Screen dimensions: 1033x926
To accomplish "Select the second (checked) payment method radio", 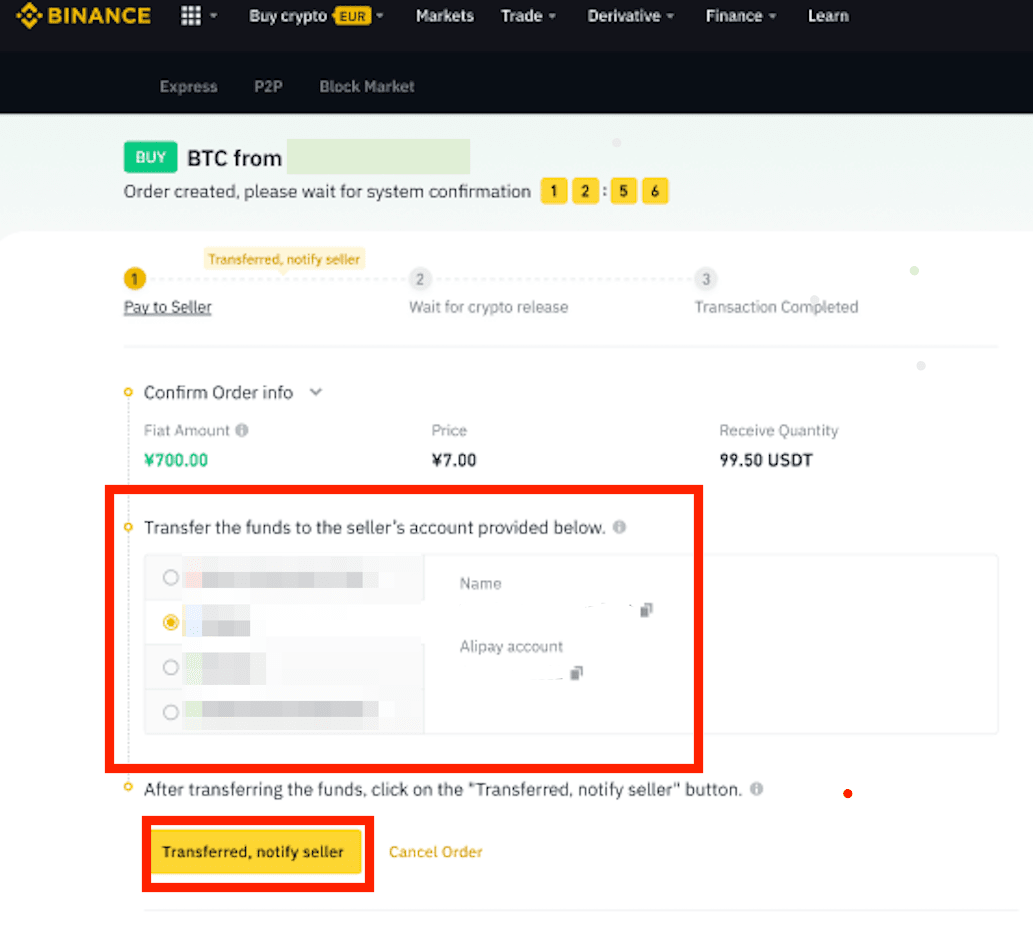I will [171, 622].
